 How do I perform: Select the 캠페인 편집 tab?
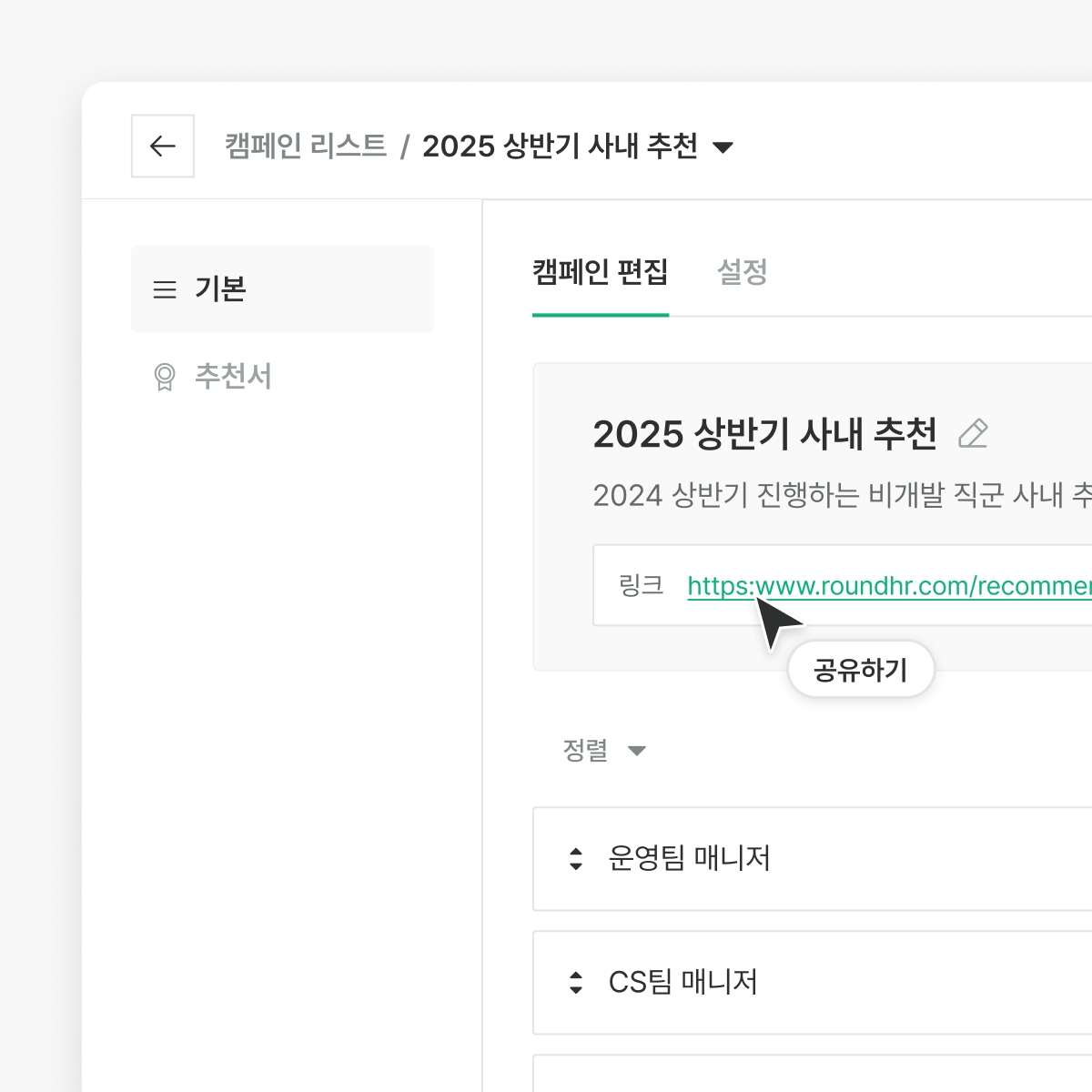pyautogui.click(x=601, y=272)
